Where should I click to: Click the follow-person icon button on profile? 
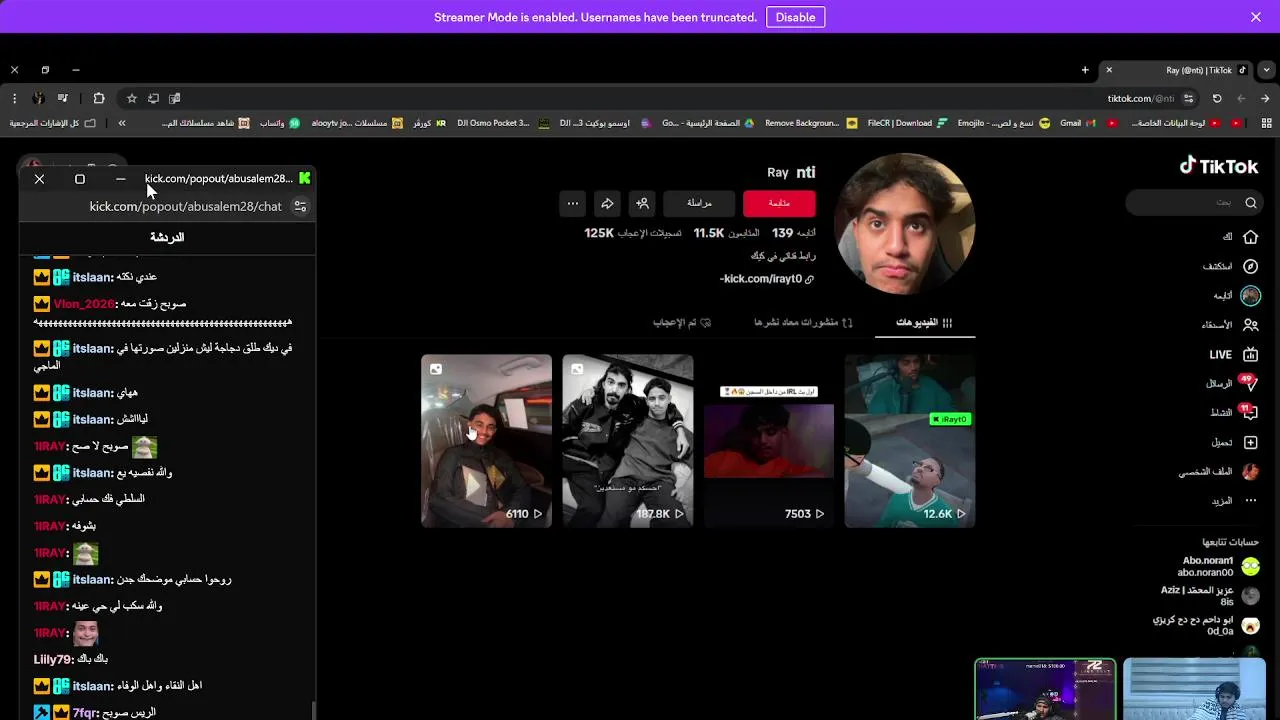tap(642, 203)
